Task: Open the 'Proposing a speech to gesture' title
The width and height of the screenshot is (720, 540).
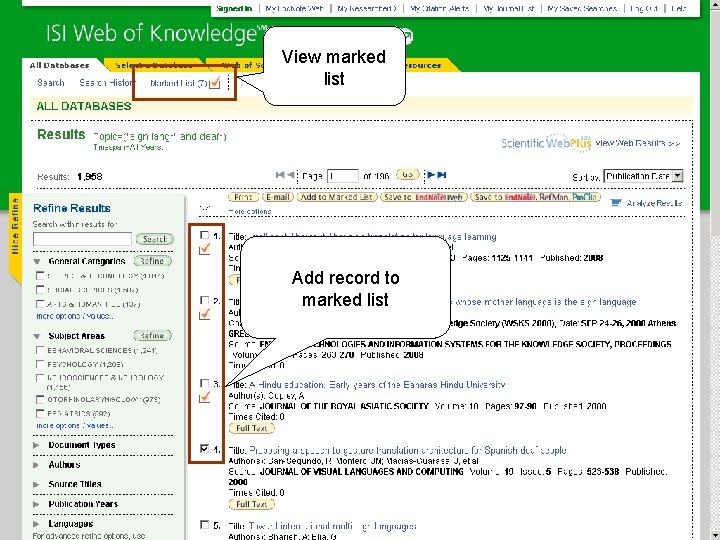Action: (408, 450)
